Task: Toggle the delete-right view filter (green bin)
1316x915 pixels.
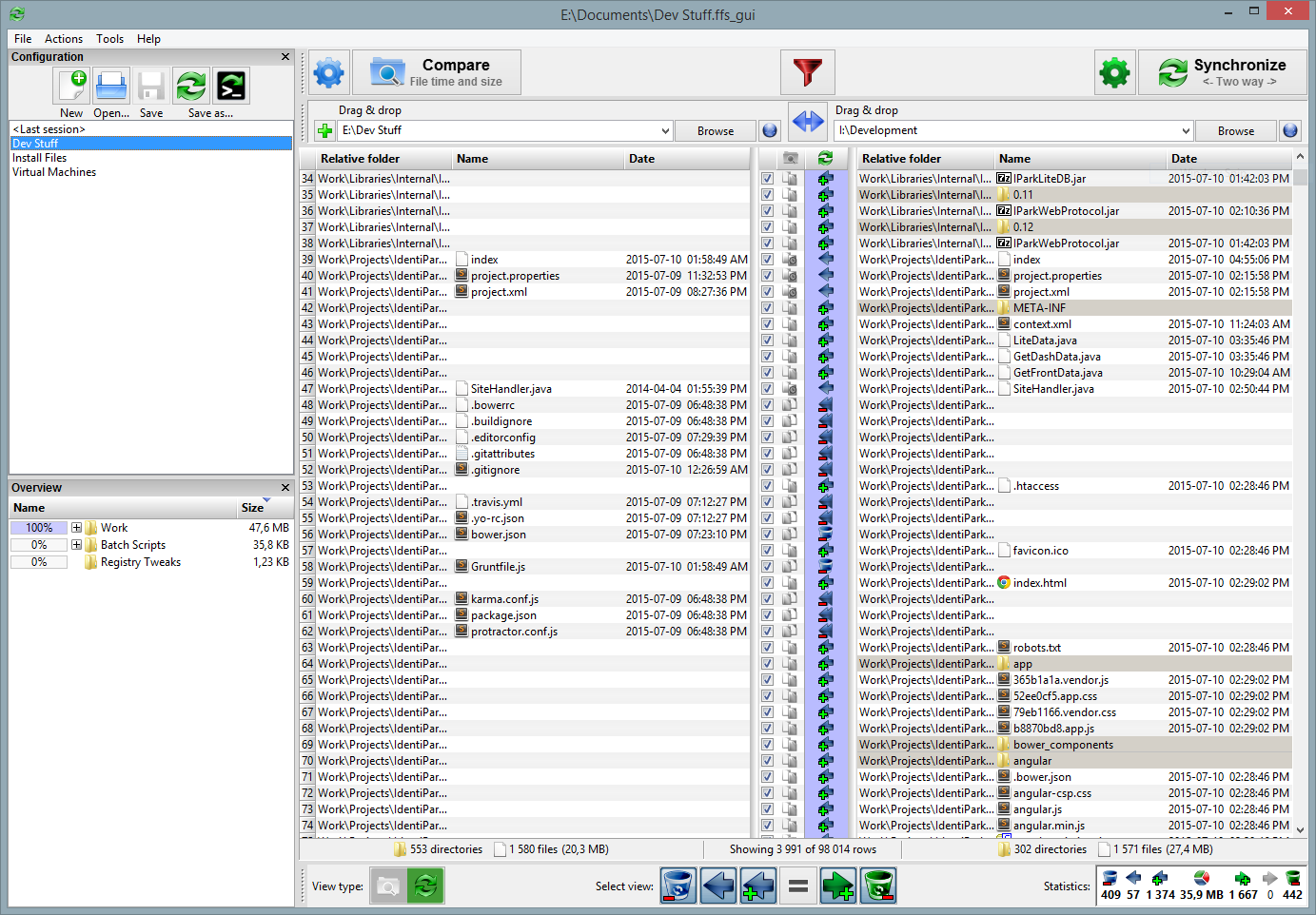Action: point(877,886)
